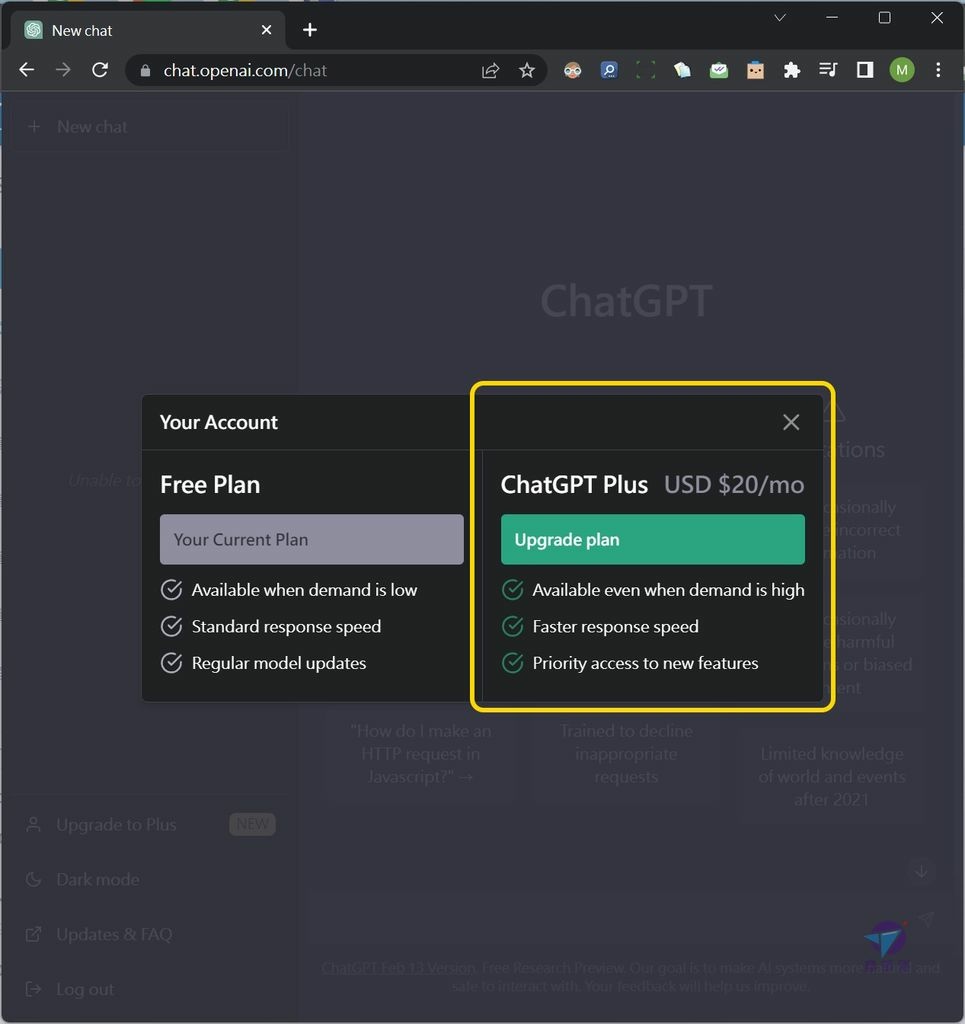The height and width of the screenshot is (1024, 965).
Task: Click the text Standard response speed
Action: pyautogui.click(x=286, y=626)
